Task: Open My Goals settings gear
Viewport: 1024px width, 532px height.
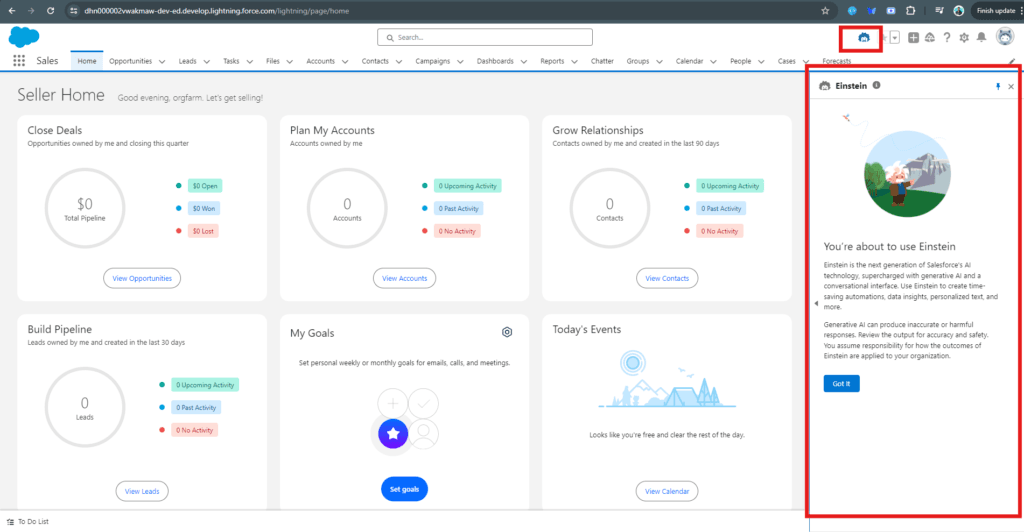Action: 507,332
